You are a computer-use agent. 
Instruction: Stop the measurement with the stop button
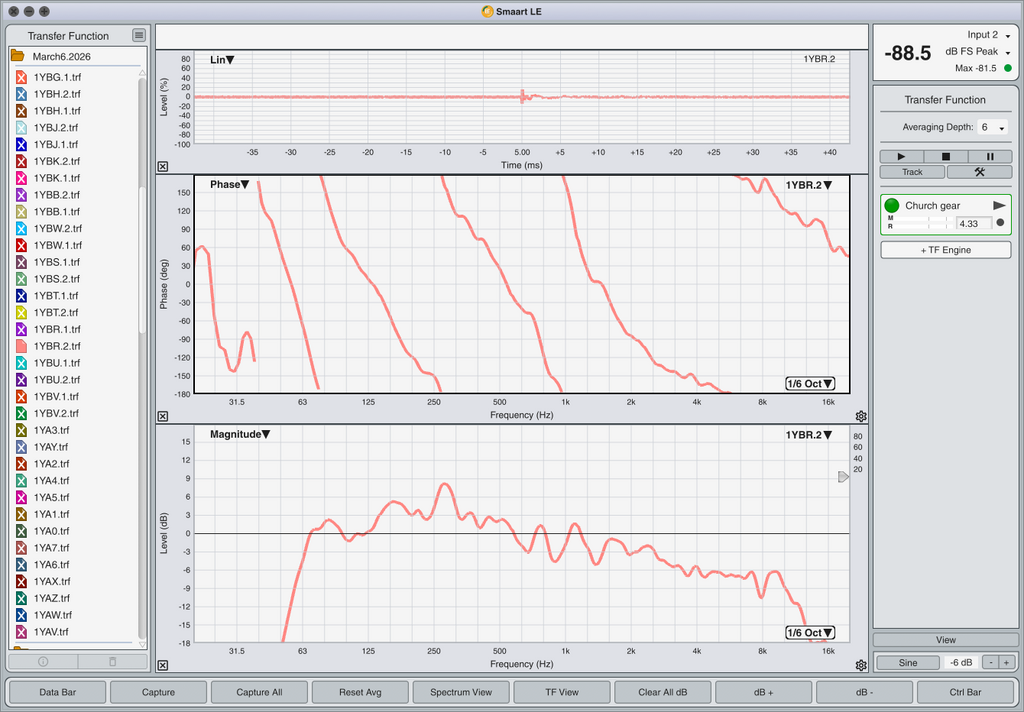[x=946, y=157]
